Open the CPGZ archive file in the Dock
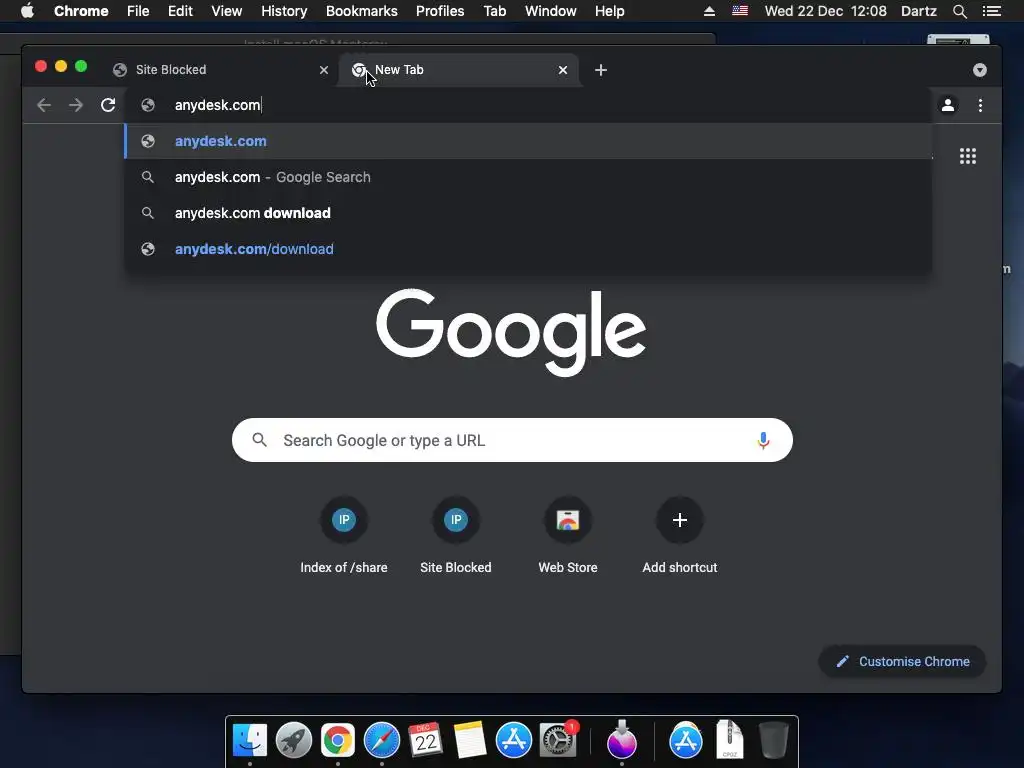The image size is (1024, 768). (729, 740)
